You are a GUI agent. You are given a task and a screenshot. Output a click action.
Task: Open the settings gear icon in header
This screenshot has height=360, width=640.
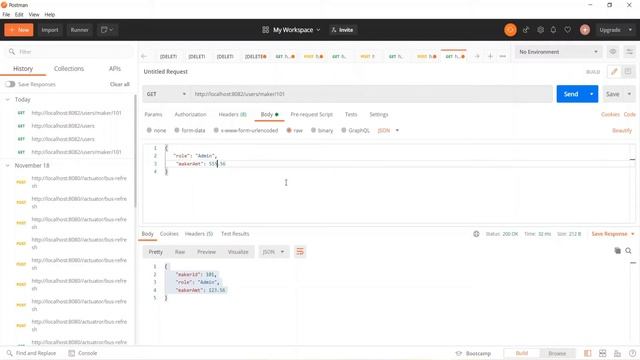pos(540,30)
